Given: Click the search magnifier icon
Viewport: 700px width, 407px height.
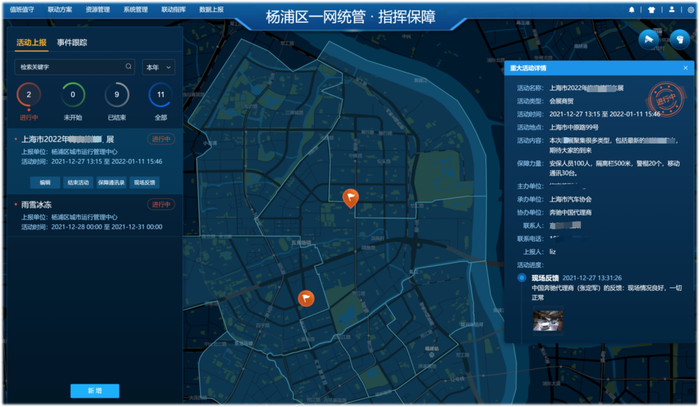Looking at the screenshot, I should click(129, 66).
